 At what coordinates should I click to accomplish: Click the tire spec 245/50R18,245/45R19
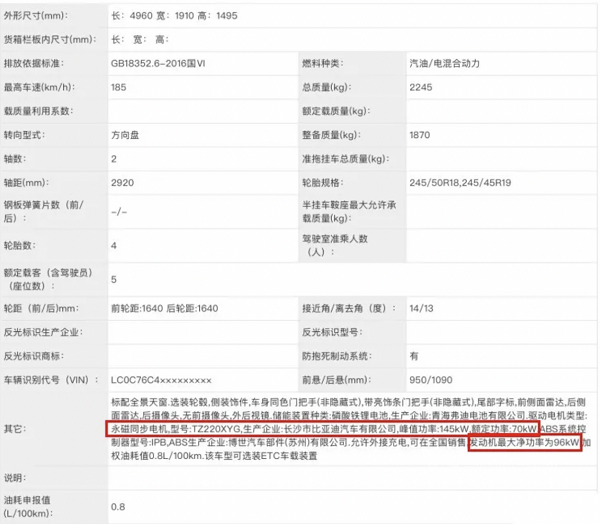click(x=462, y=183)
